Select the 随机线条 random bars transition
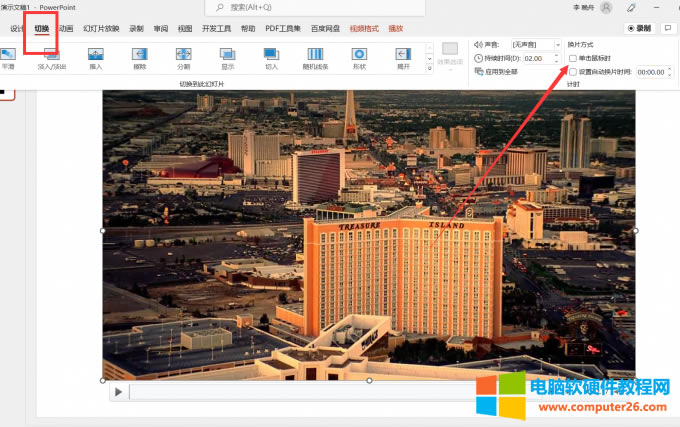The width and height of the screenshot is (680, 427). pos(315,56)
